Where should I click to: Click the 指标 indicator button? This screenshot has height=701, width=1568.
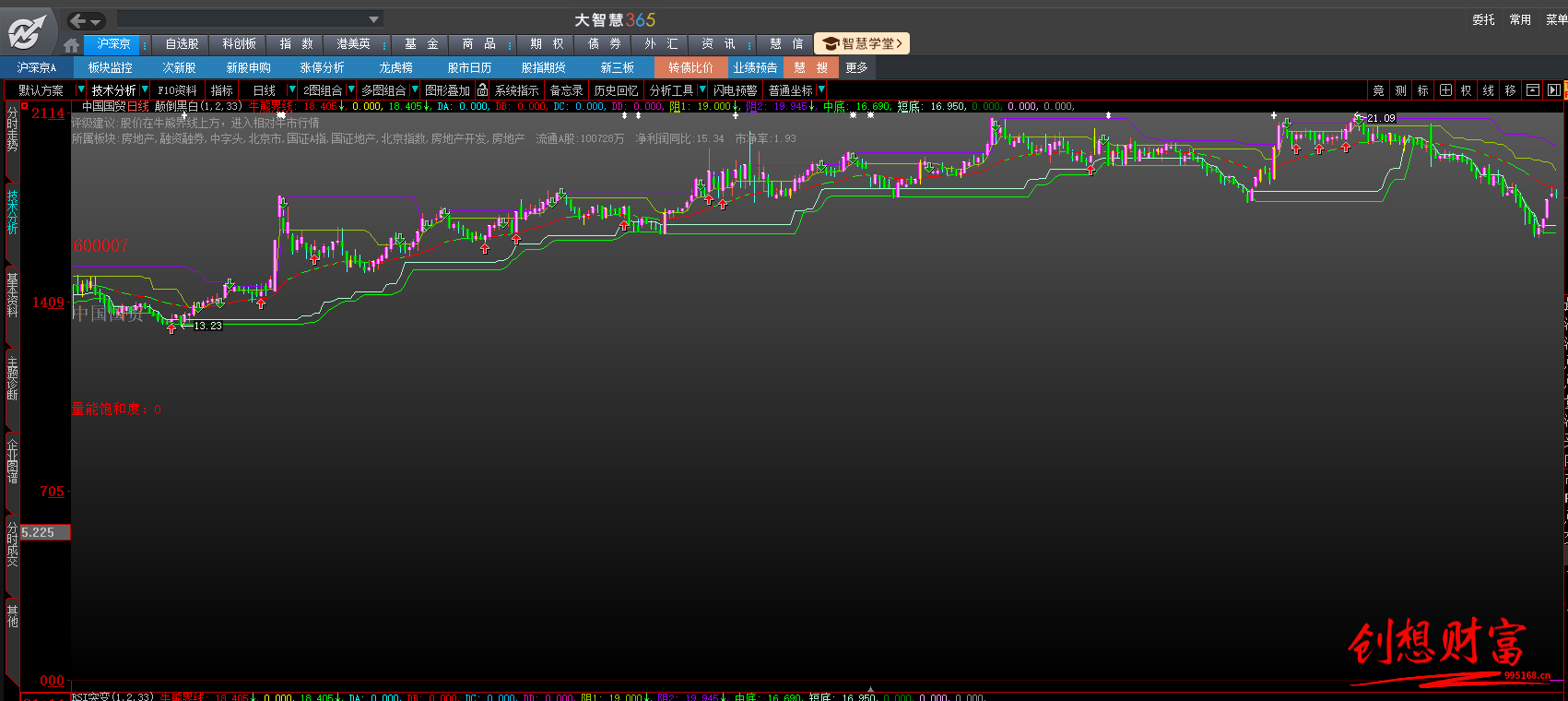pos(221,90)
